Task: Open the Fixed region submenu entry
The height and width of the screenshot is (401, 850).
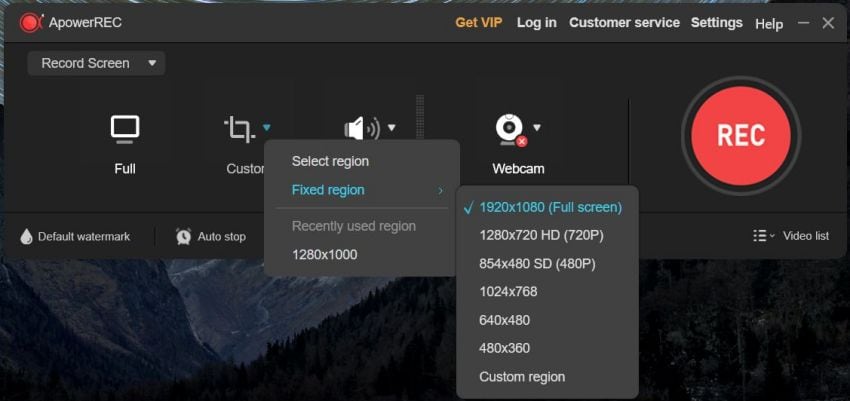Action: [x=362, y=190]
